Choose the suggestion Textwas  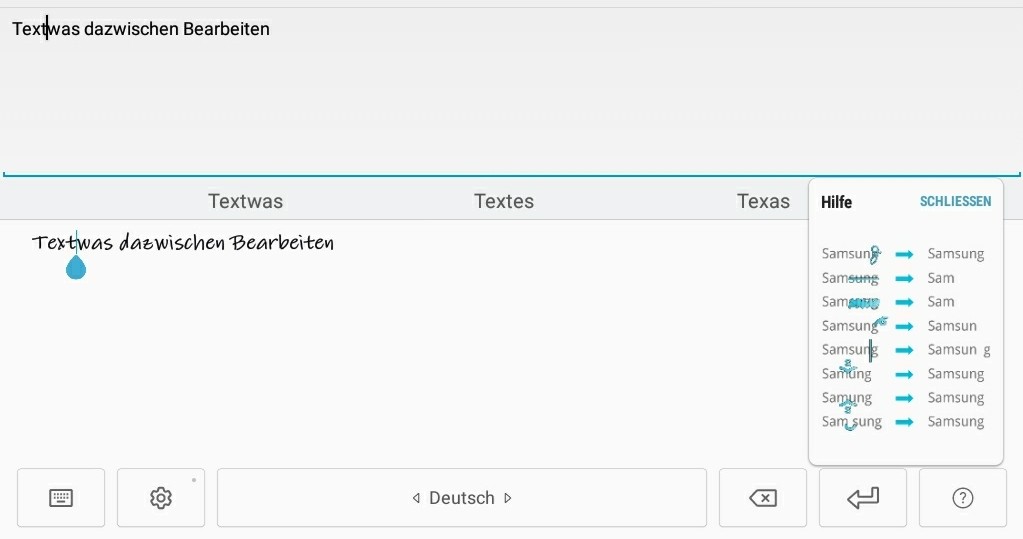(245, 201)
